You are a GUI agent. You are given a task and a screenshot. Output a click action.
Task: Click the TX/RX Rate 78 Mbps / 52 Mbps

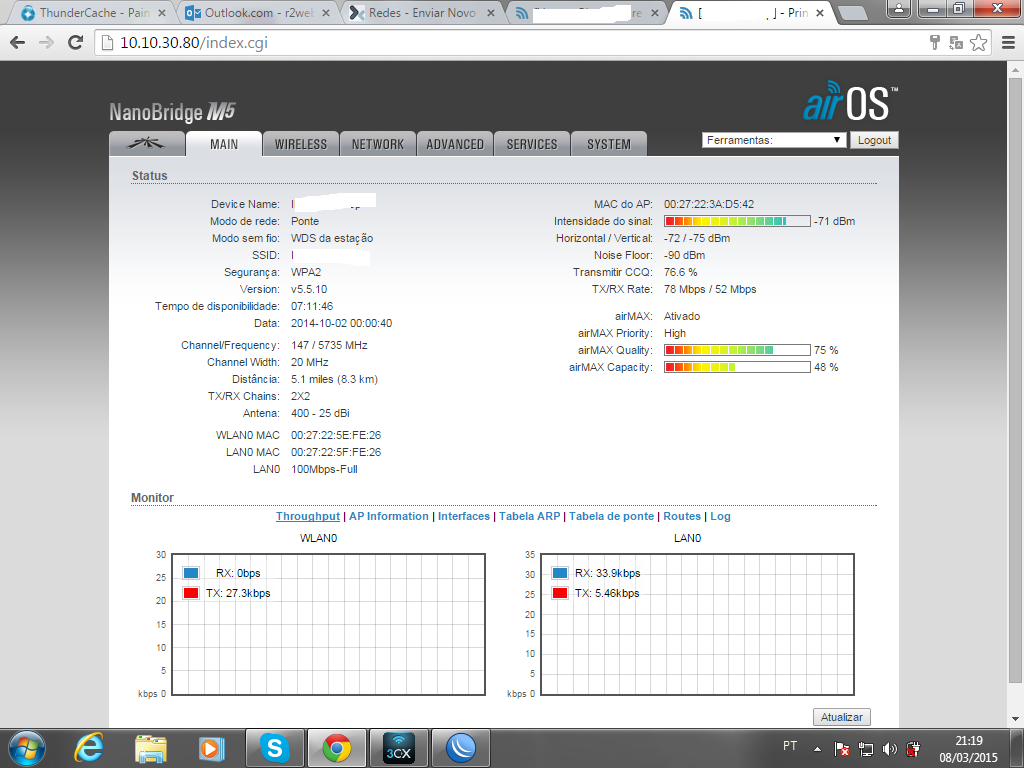[x=710, y=289]
